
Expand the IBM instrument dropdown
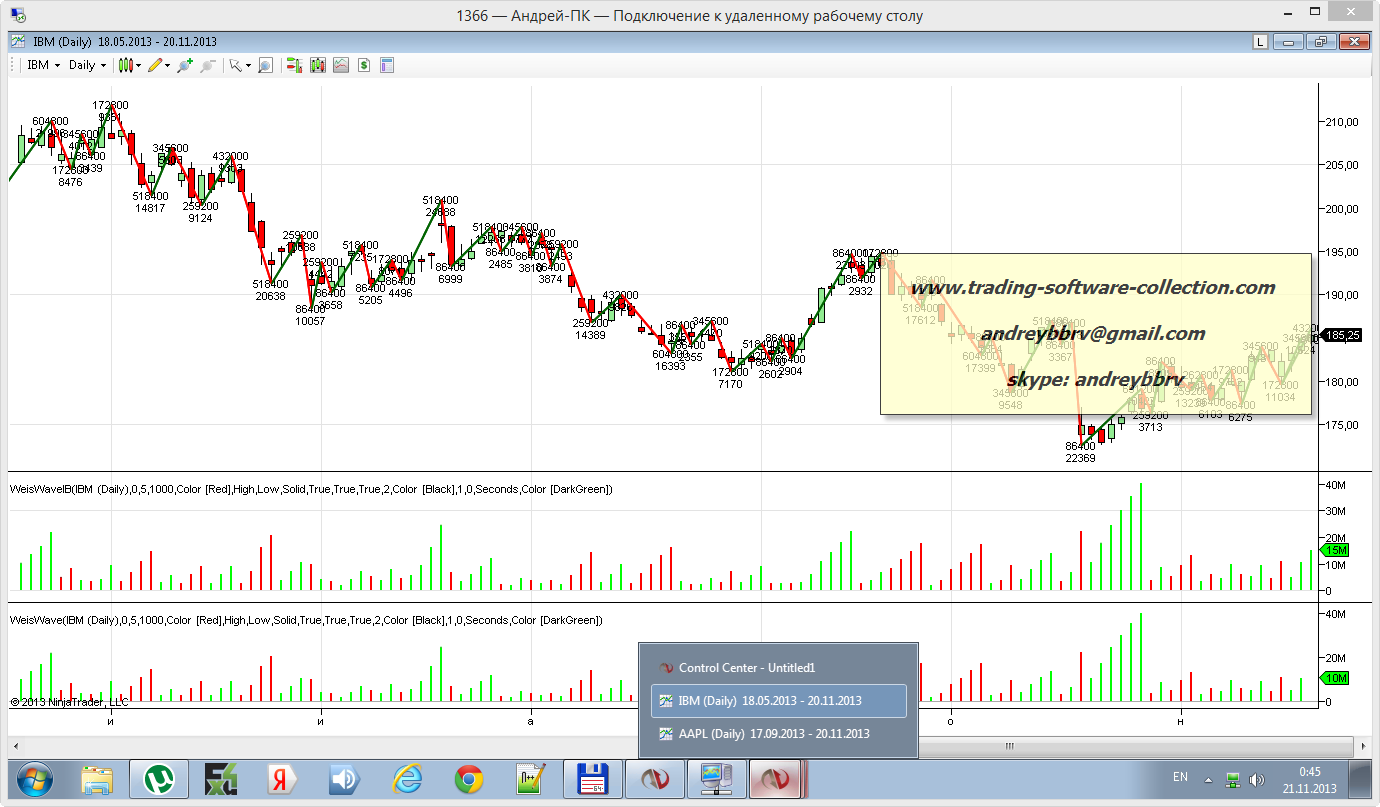[43, 65]
